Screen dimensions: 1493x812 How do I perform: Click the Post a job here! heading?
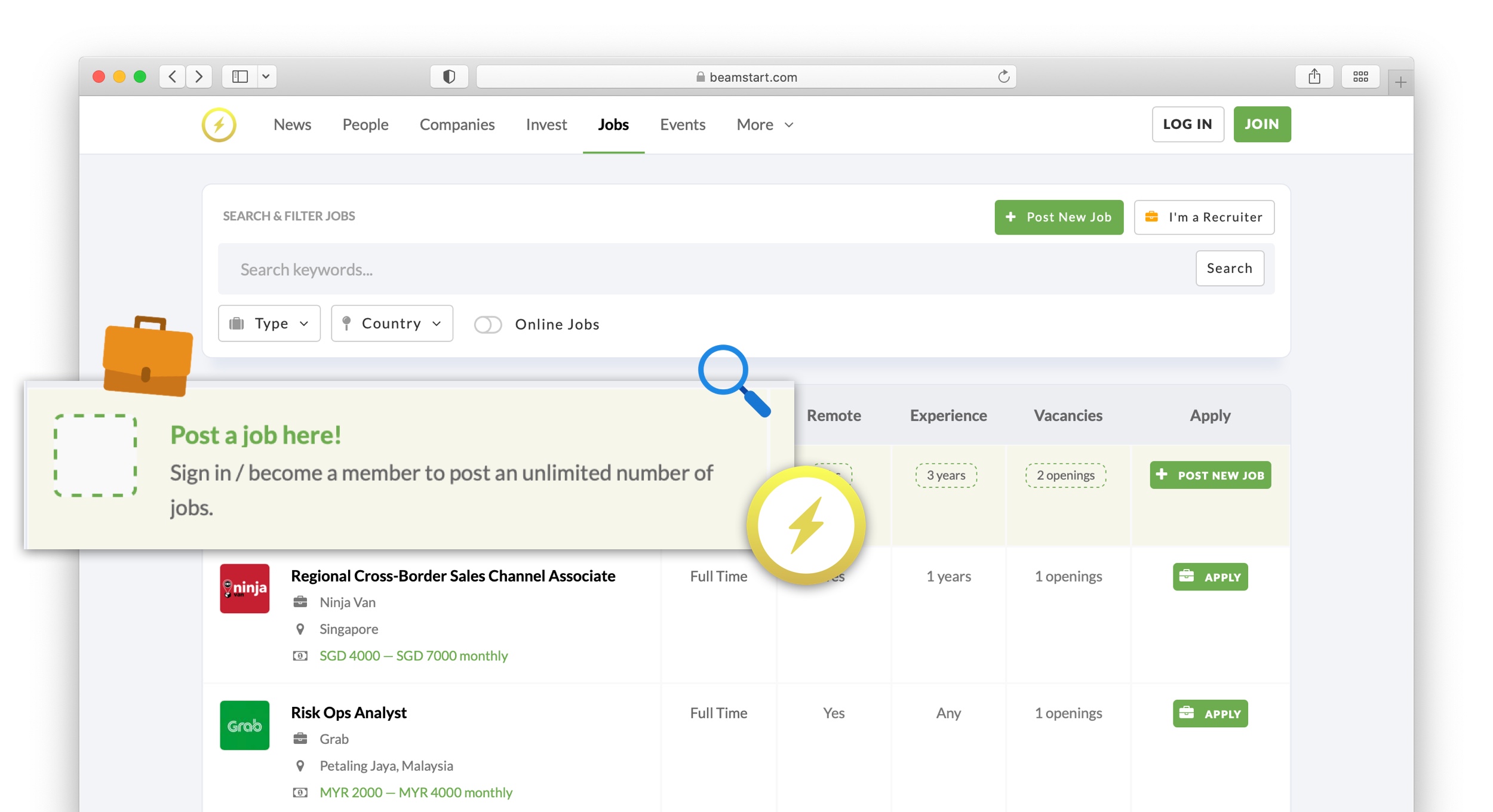(256, 435)
